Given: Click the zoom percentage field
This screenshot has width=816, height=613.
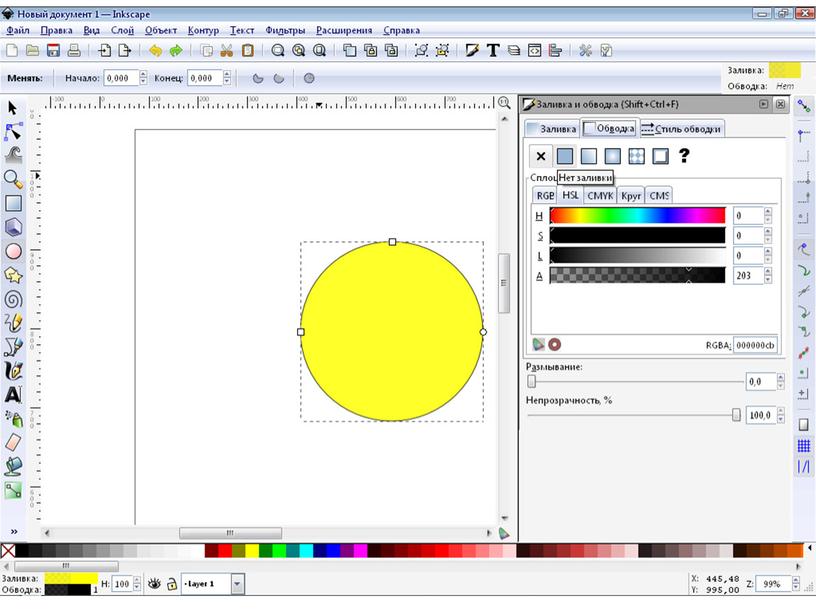Looking at the screenshot, I should click(773, 584).
